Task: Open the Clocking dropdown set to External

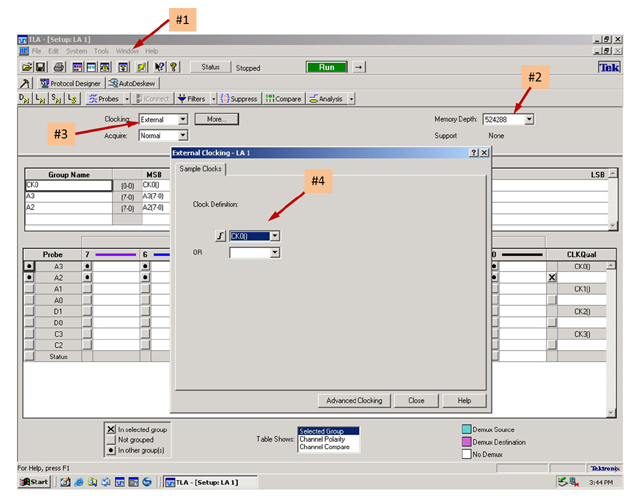Action: [182, 119]
